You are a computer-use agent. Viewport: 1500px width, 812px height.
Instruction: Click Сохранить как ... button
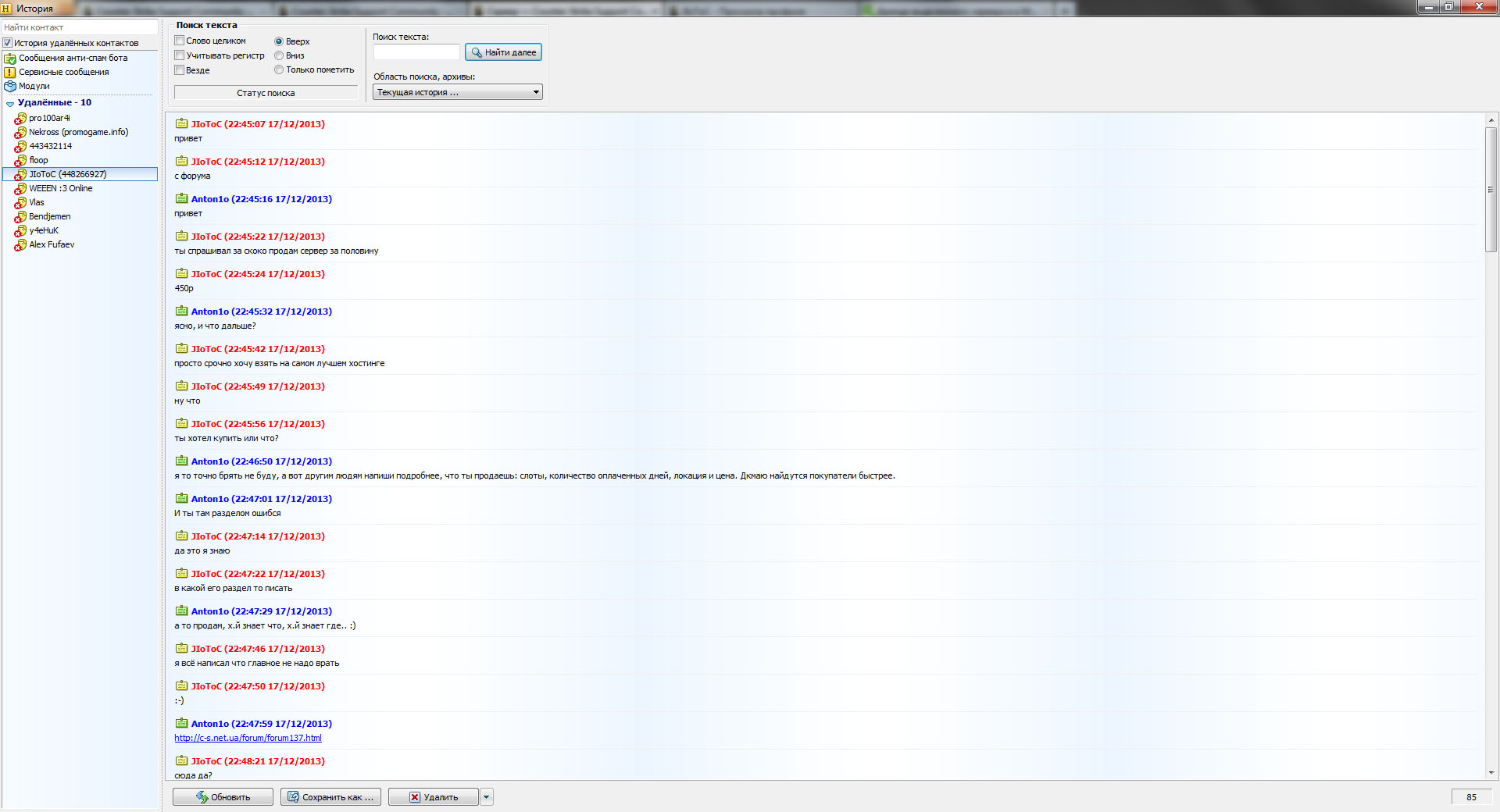coord(330,797)
